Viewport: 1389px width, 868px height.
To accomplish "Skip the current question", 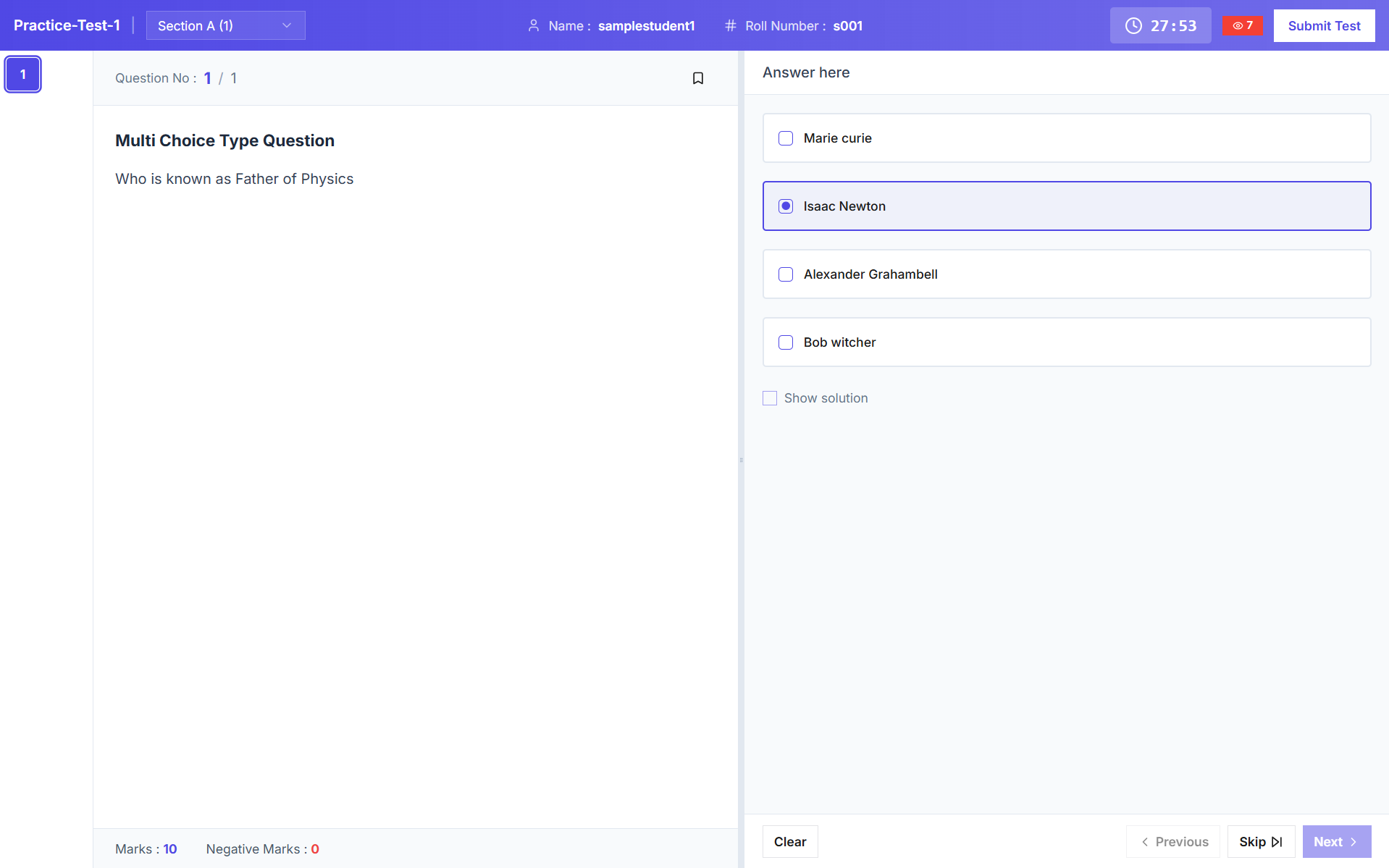I will point(1260,841).
